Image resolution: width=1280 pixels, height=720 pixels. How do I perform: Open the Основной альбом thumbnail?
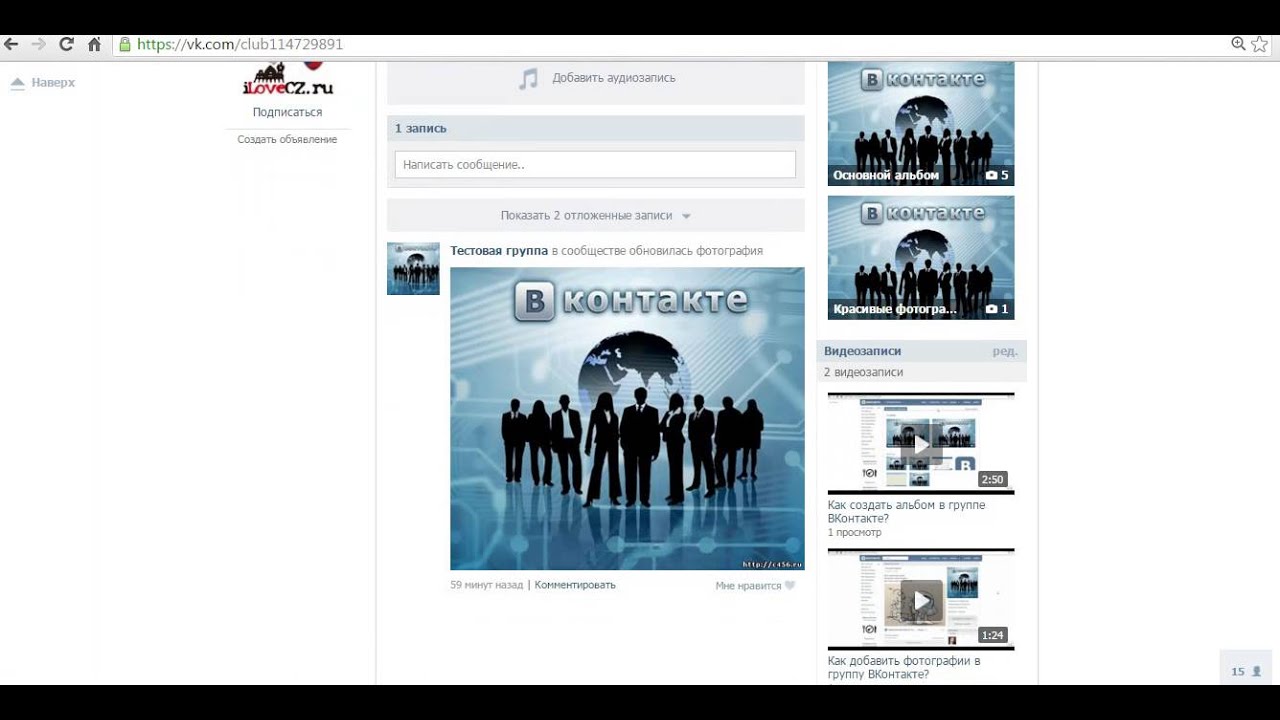pyautogui.click(x=921, y=124)
